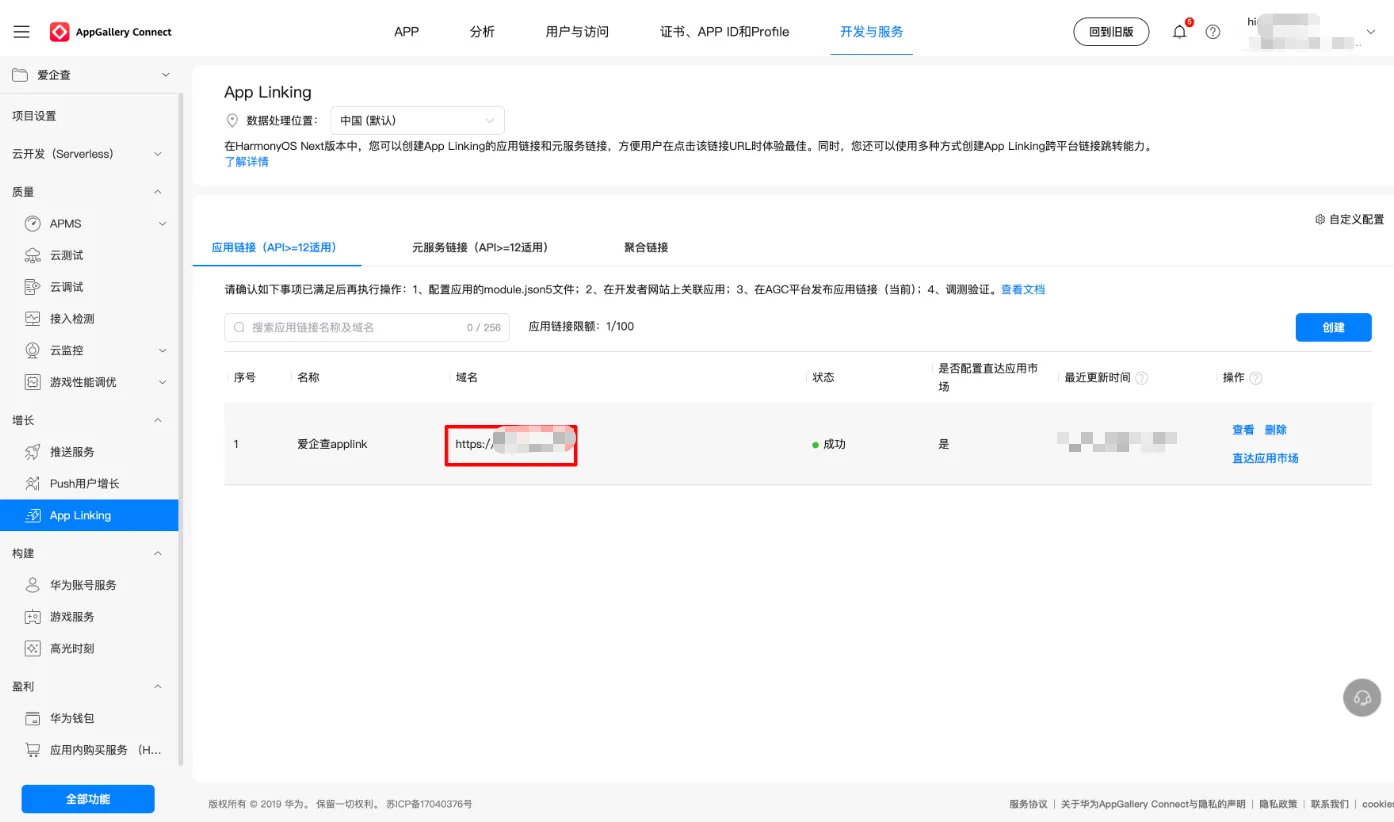Expand the APMS submenu chevron
The height and width of the screenshot is (822, 1394).
click(x=163, y=224)
